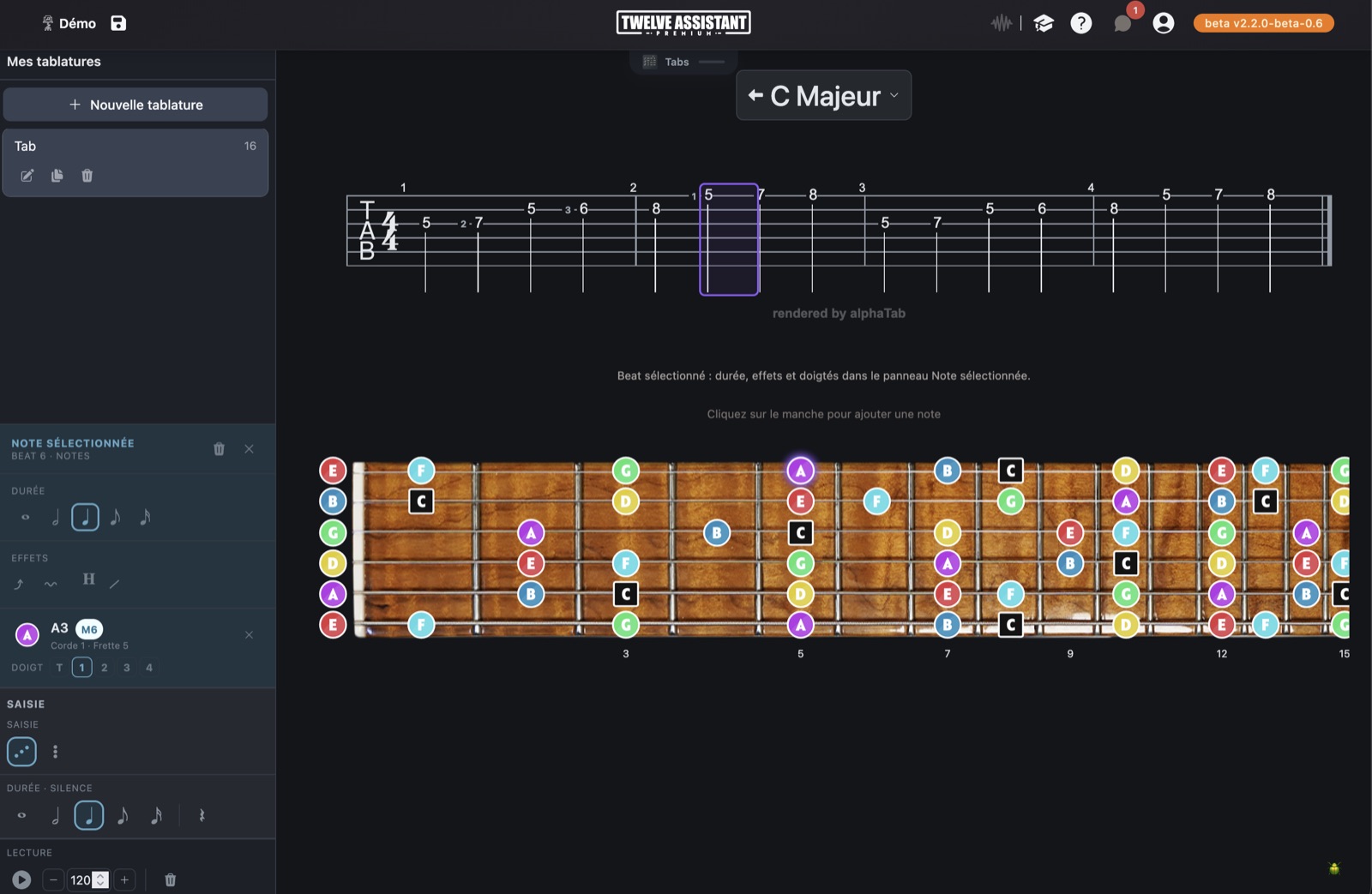Click Nouvelle tablature button
1372x894 pixels.
pos(135,105)
